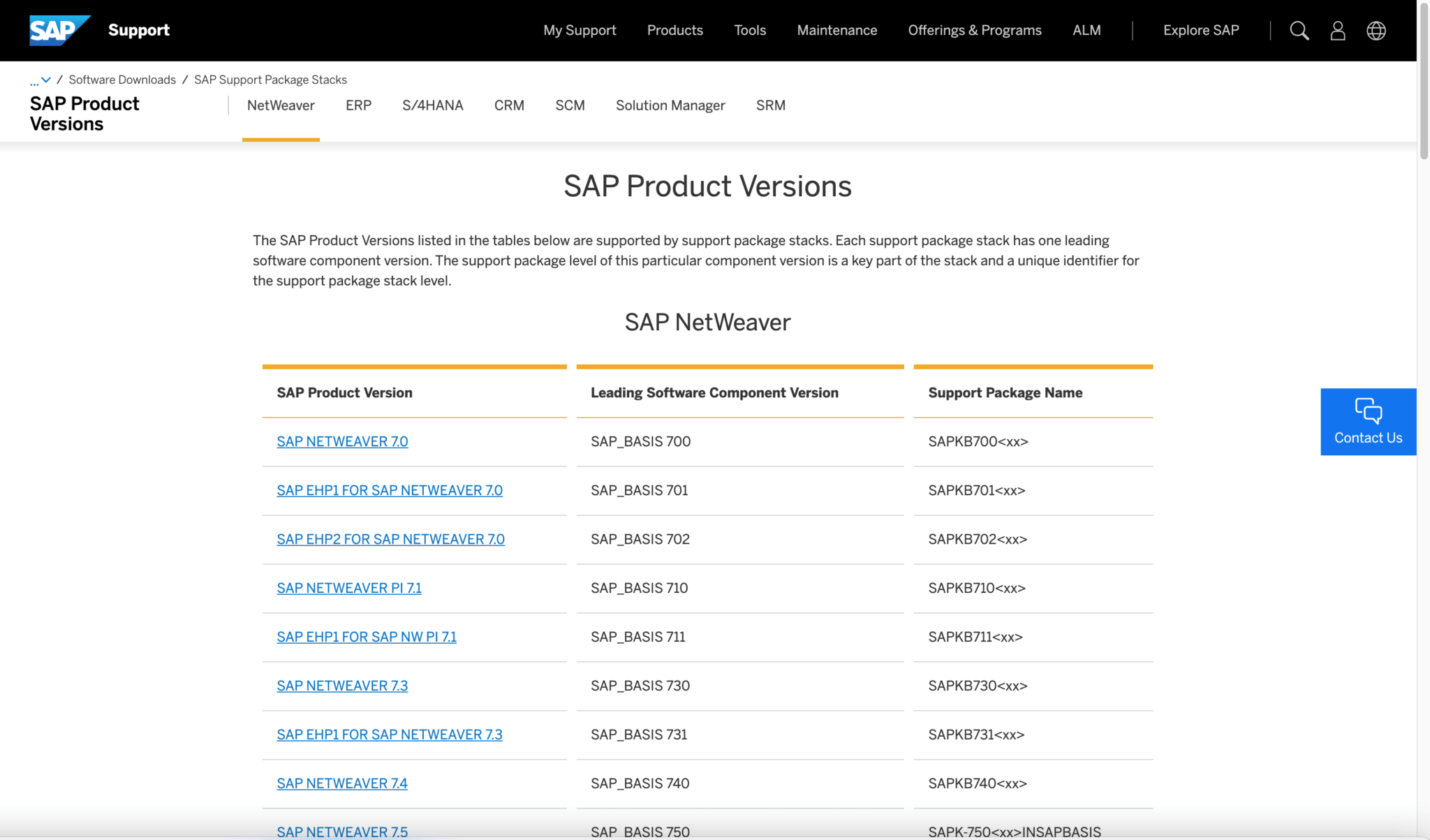Click the SAP logo in the header
Viewport: 1430px width, 840px height.
pyautogui.click(x=59, y=30)
